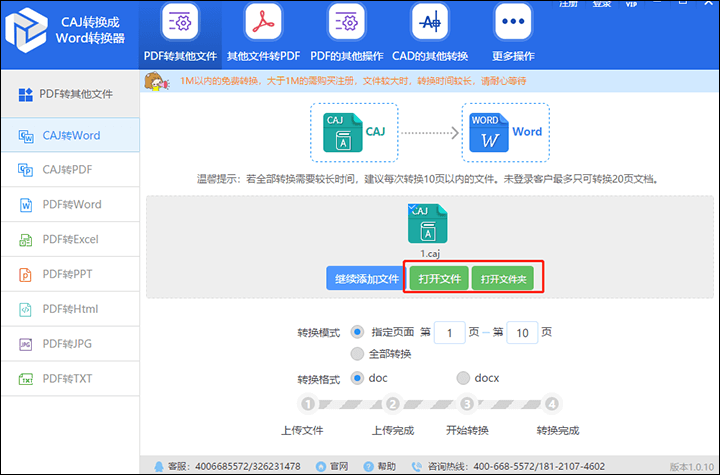This screenshot has height=475, width=720.
Task: Click the orange free conversion notice text
Action: (x=353, y=81)
